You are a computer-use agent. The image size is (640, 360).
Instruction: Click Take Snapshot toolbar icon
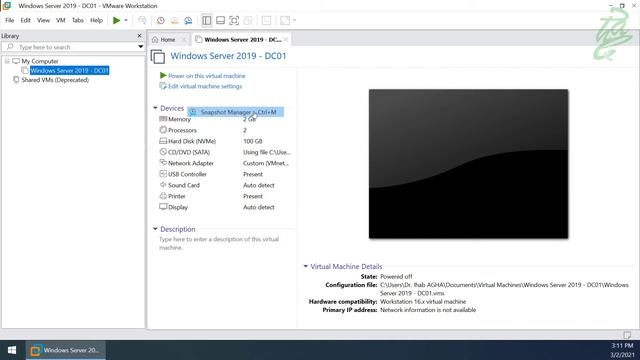pyautogui.click(x=160, y=20)
